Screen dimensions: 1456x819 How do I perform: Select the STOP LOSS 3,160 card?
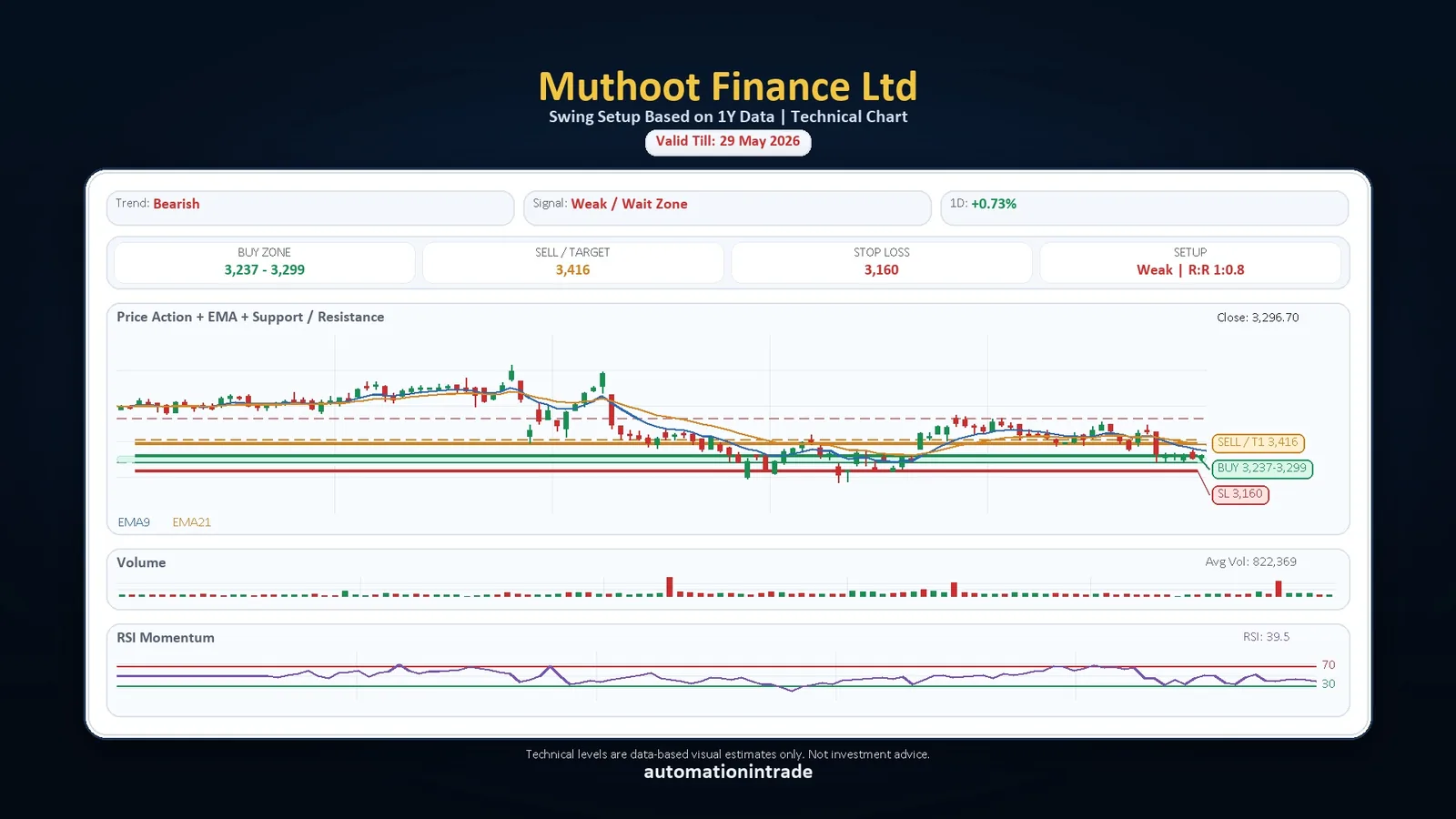[x=882, y=262]
